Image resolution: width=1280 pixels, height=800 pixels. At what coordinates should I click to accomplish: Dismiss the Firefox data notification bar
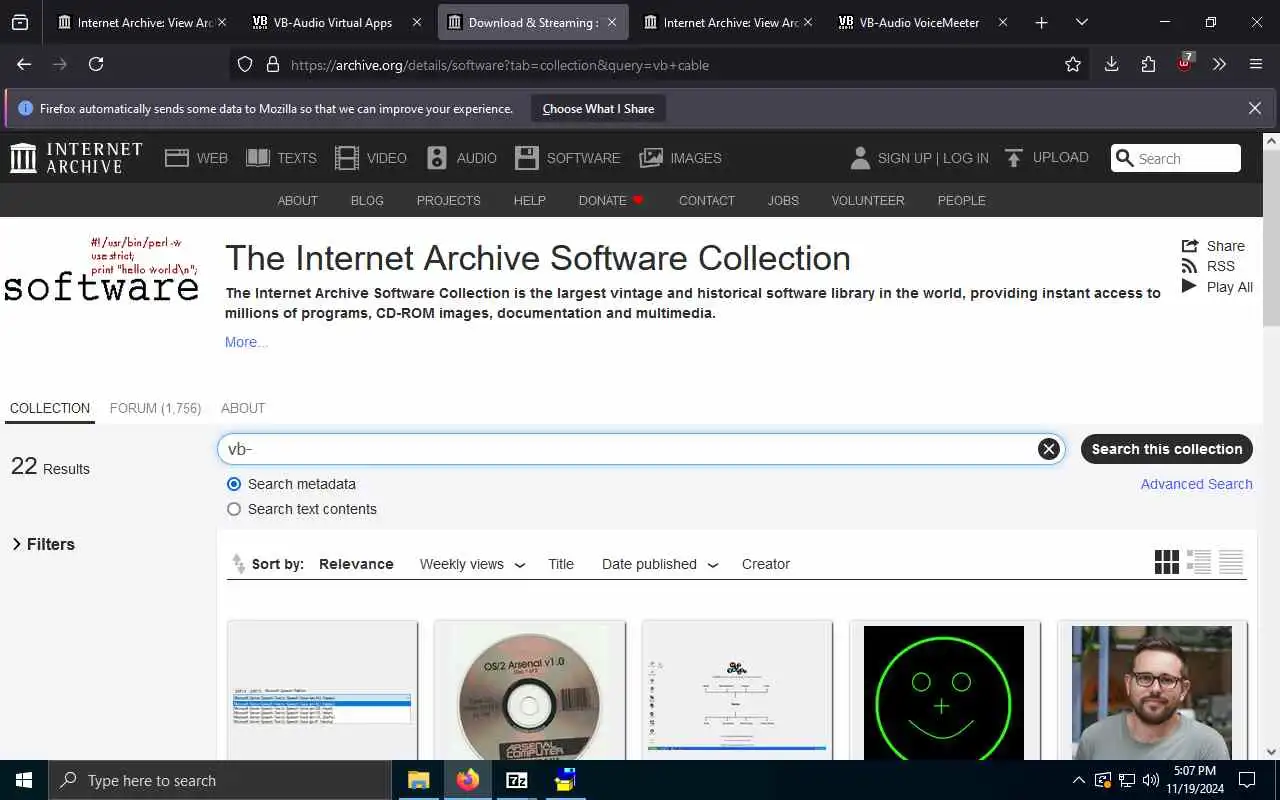1255,108
